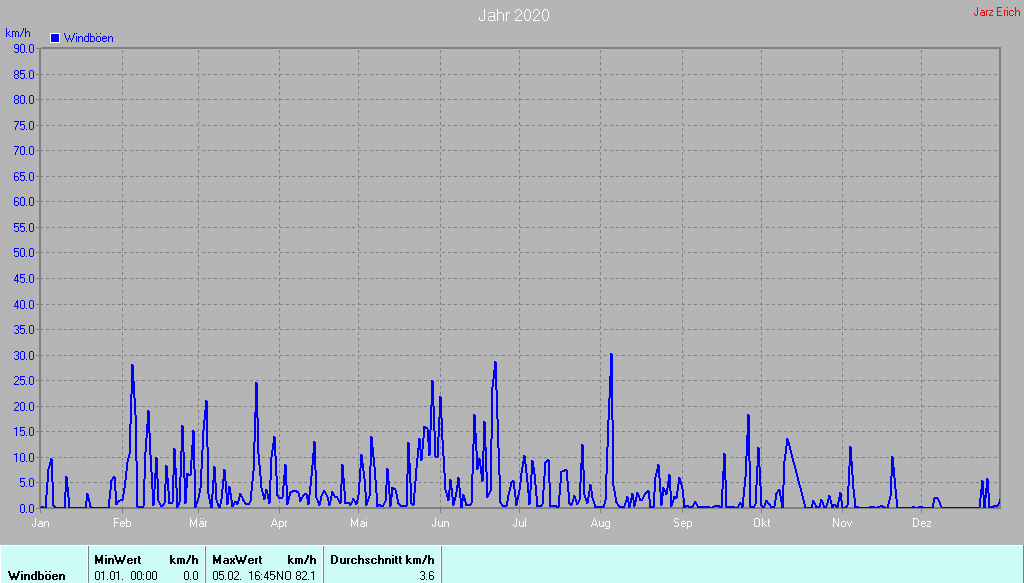Click the 85.0 y-axis value

(24, 74)
